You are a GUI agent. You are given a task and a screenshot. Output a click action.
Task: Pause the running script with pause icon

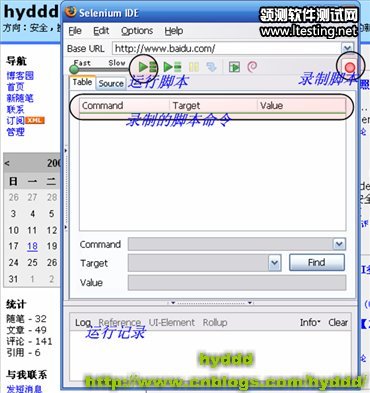tap(194, 67)
